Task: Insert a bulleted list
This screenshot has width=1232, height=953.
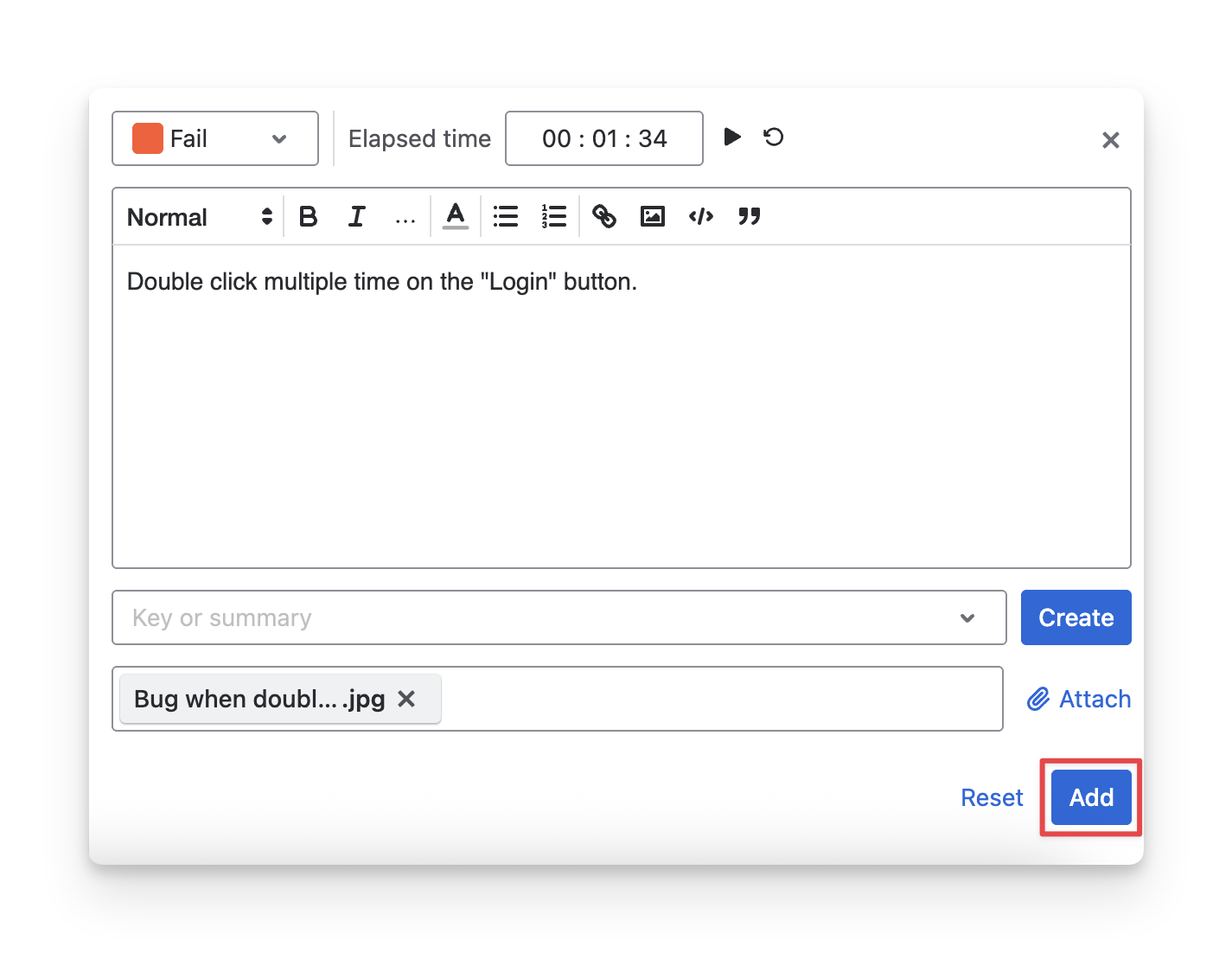Action: click(506, 217)
